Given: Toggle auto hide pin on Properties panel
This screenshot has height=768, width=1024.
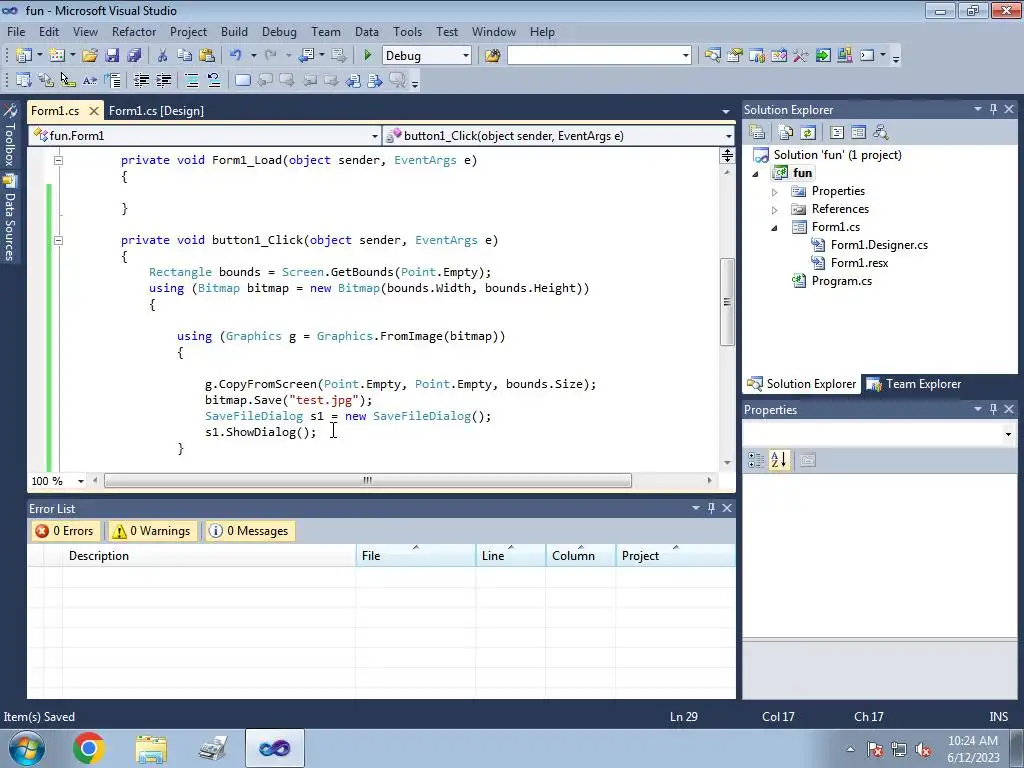Looking at the screenshot, I should tap(993, 409).
